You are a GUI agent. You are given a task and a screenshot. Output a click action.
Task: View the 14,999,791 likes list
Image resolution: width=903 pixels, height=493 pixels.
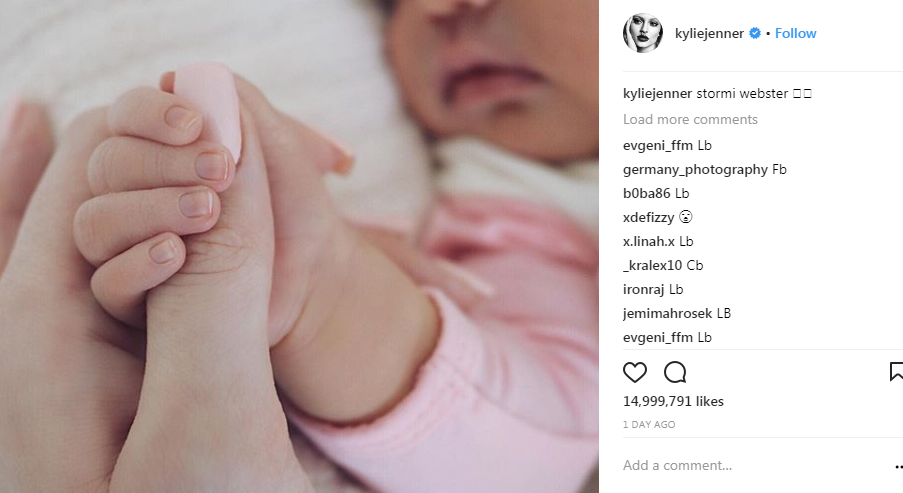pos(673,401)
